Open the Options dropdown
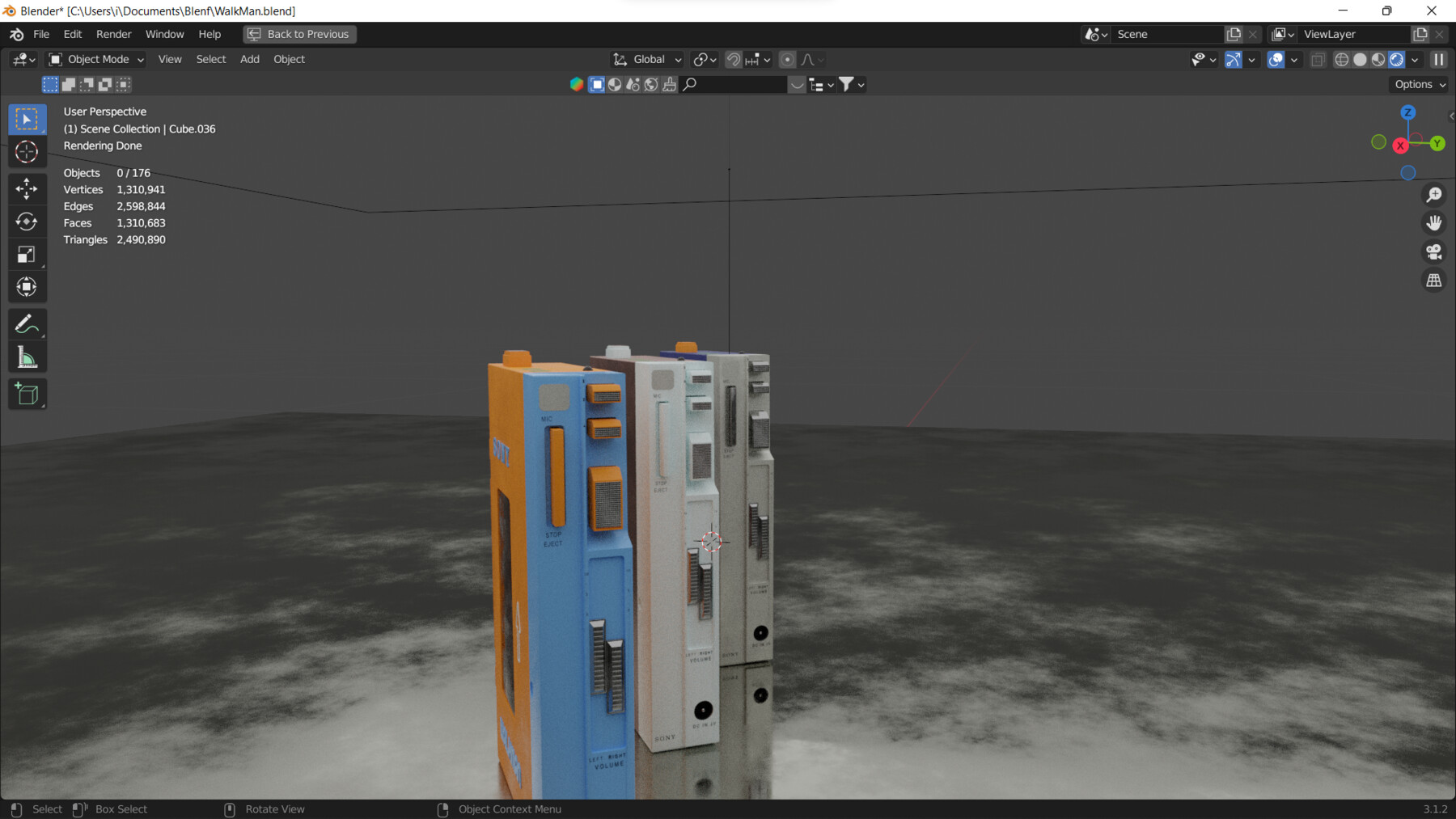 pos(1417,84)
